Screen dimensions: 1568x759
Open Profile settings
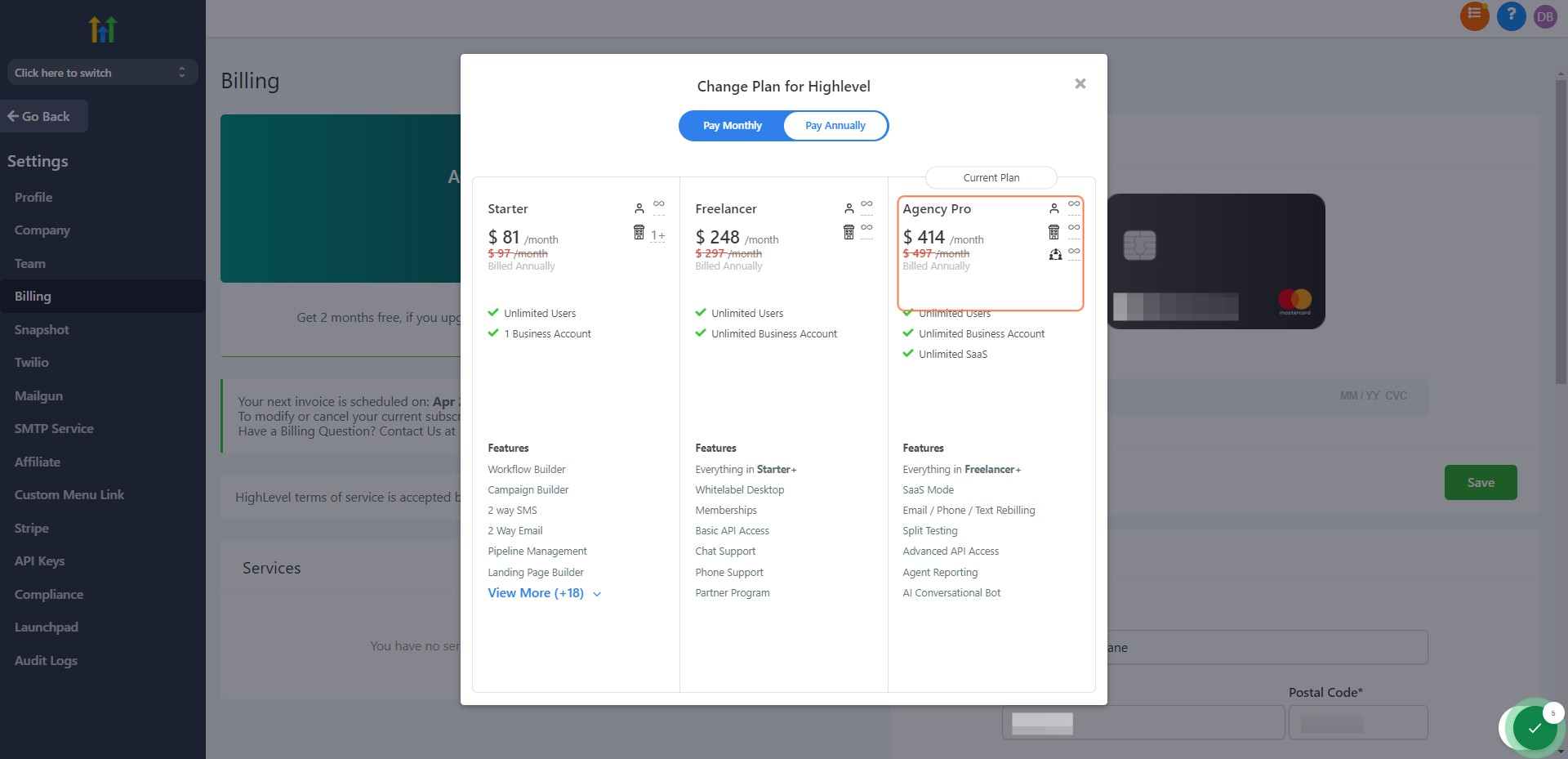(x=33, y=197)
